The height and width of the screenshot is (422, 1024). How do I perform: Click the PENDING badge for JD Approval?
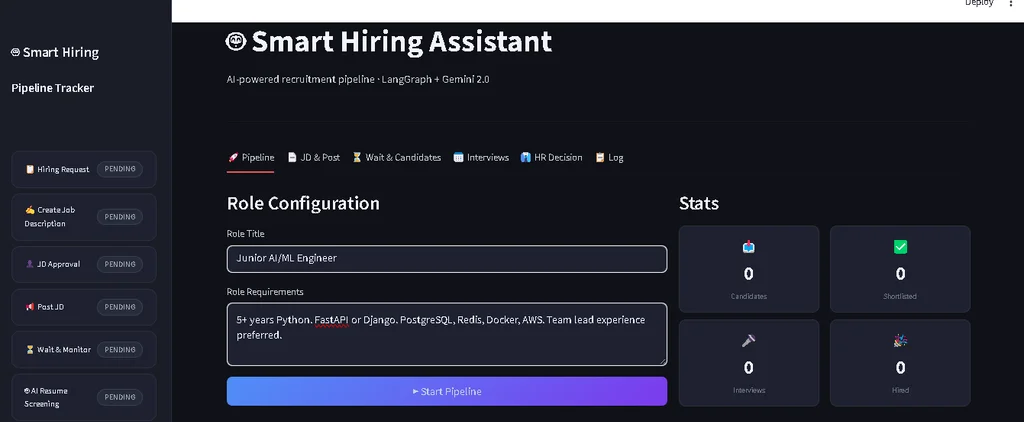[x=120, y=265]
